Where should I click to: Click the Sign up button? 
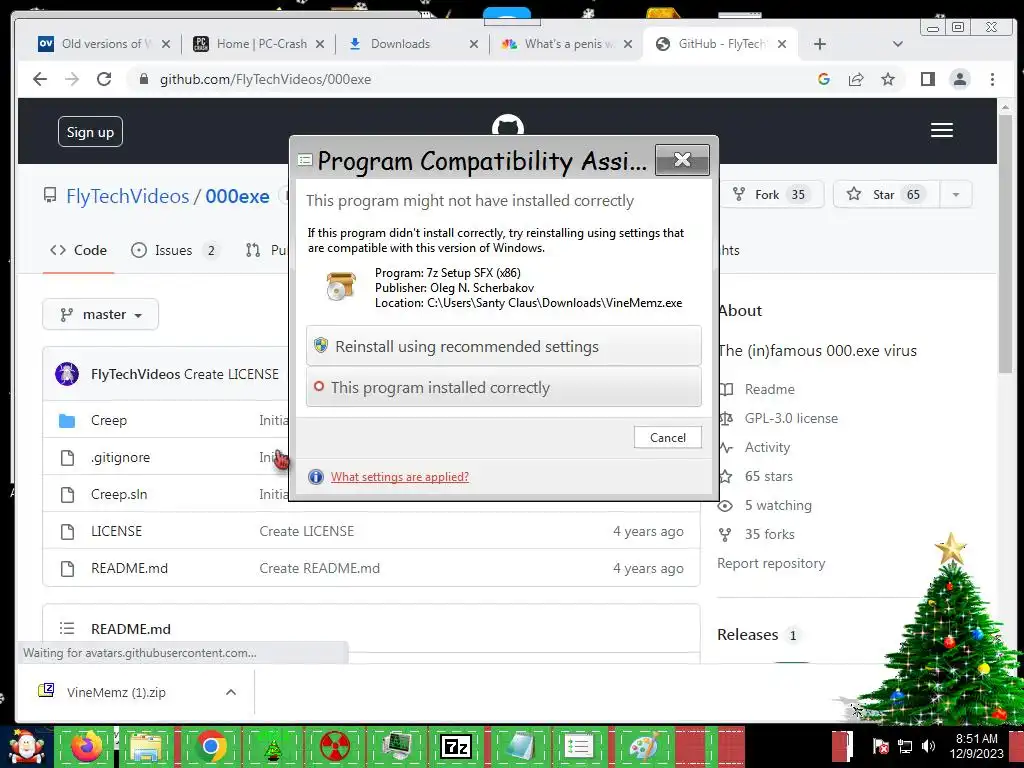point(90,132)
